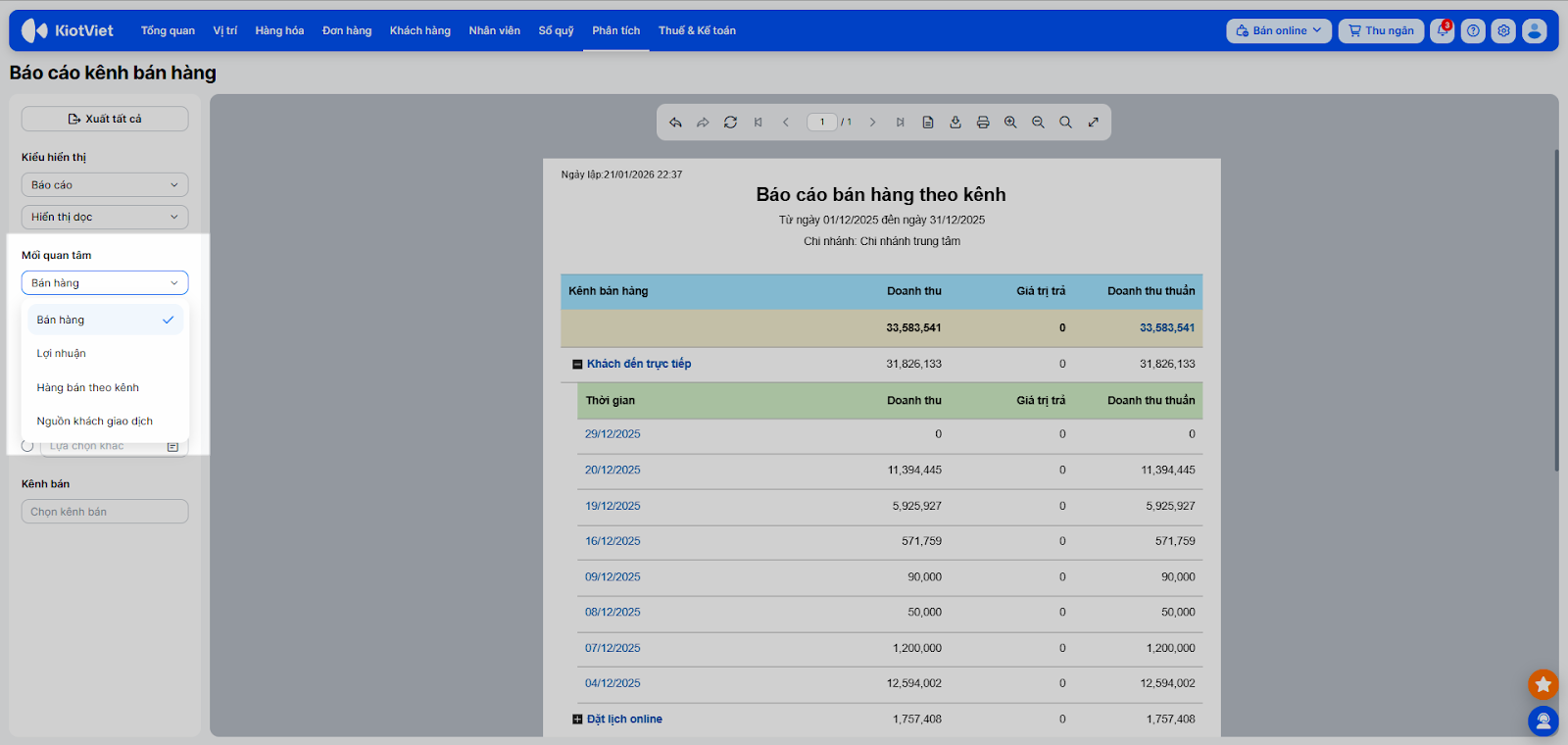The height and width of the screenshot is (745, 1568).
Task: Click the refresh report icon
Action: point(730,123)
